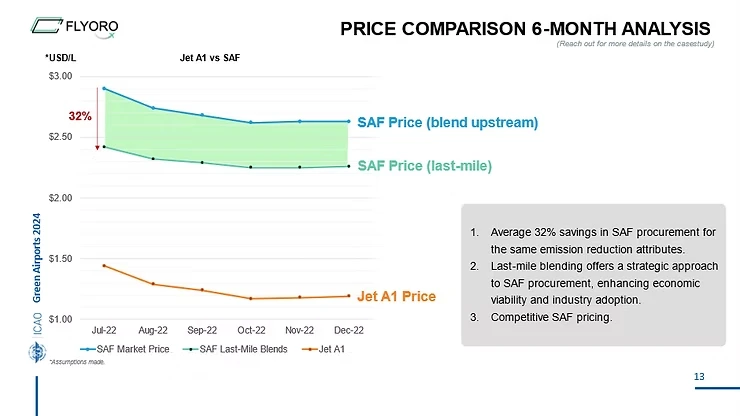740x416 pixels.
Task: Click the "Jet A1 Price" orange label
Action: click(397, 296)
